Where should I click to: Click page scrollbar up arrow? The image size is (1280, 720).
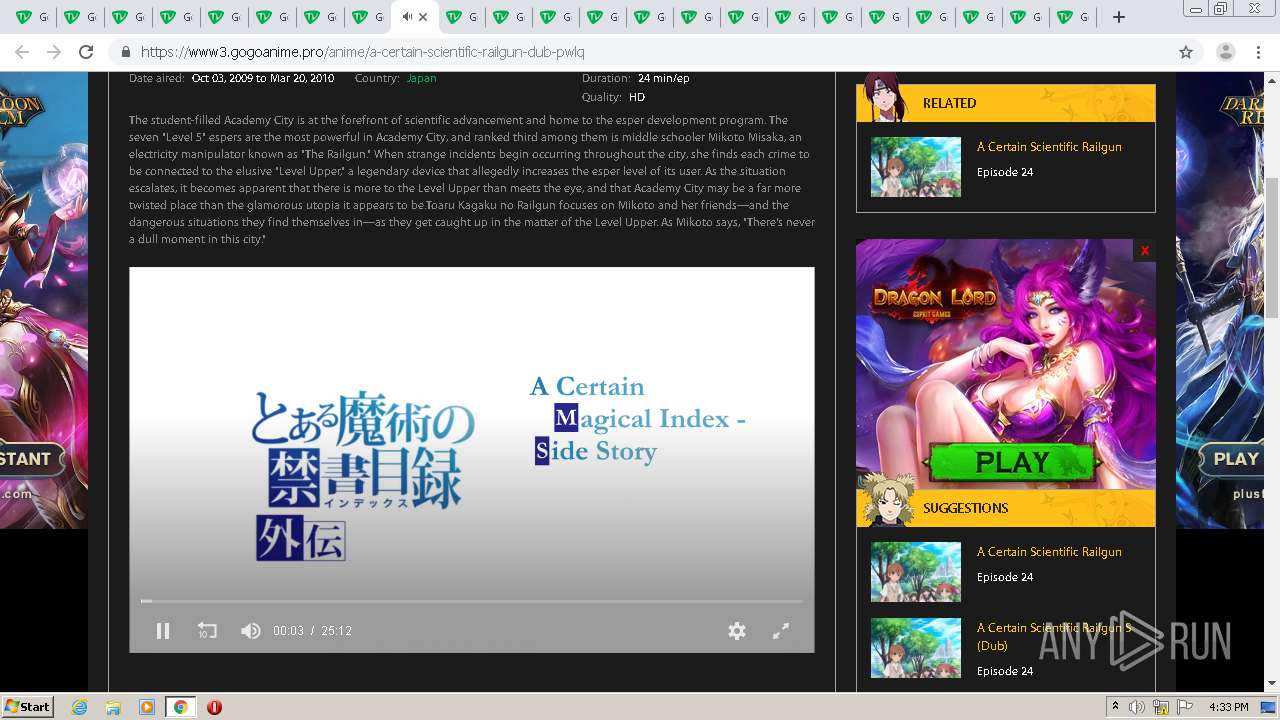click(1272, 80)
